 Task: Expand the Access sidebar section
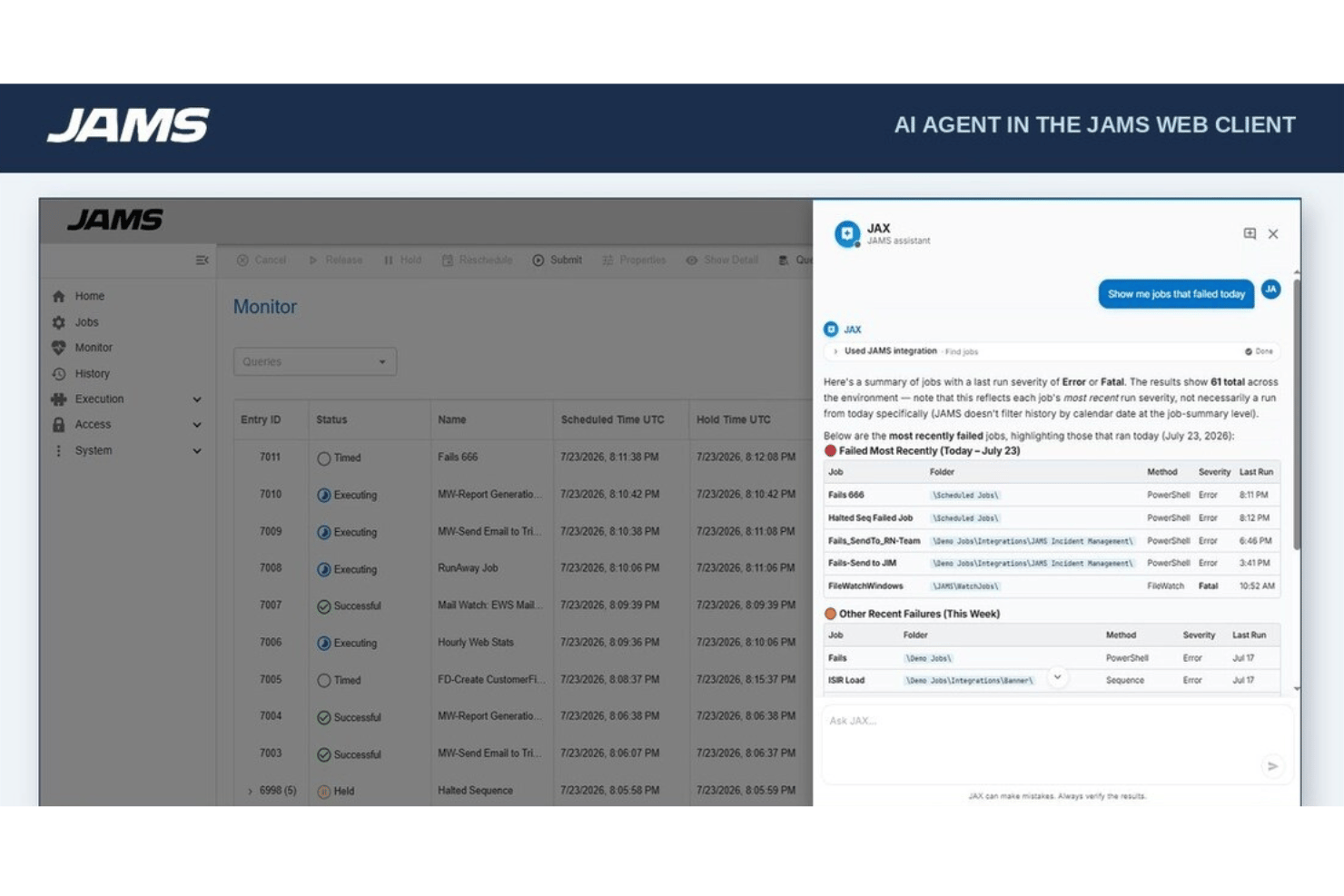[197, 425]
